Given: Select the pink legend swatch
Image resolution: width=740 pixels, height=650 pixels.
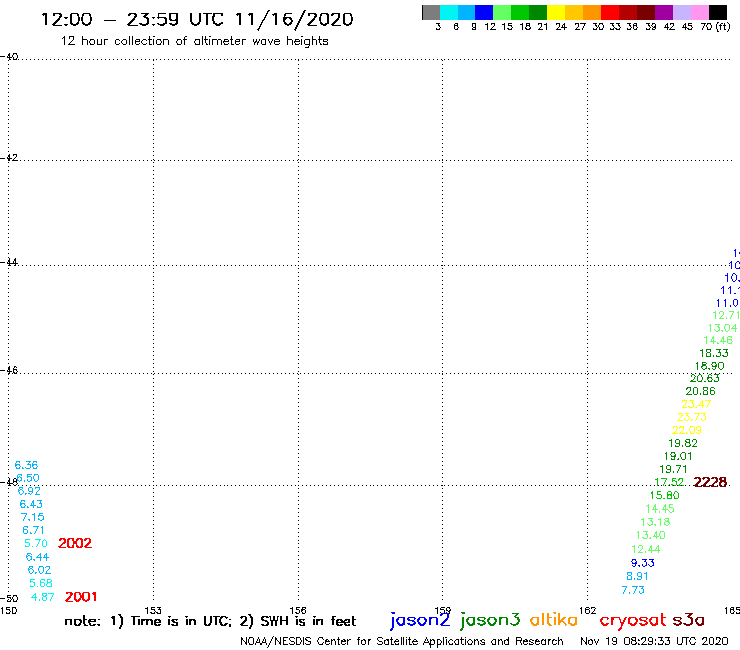Looking at the screenshot, I should (x=699, y=12).
